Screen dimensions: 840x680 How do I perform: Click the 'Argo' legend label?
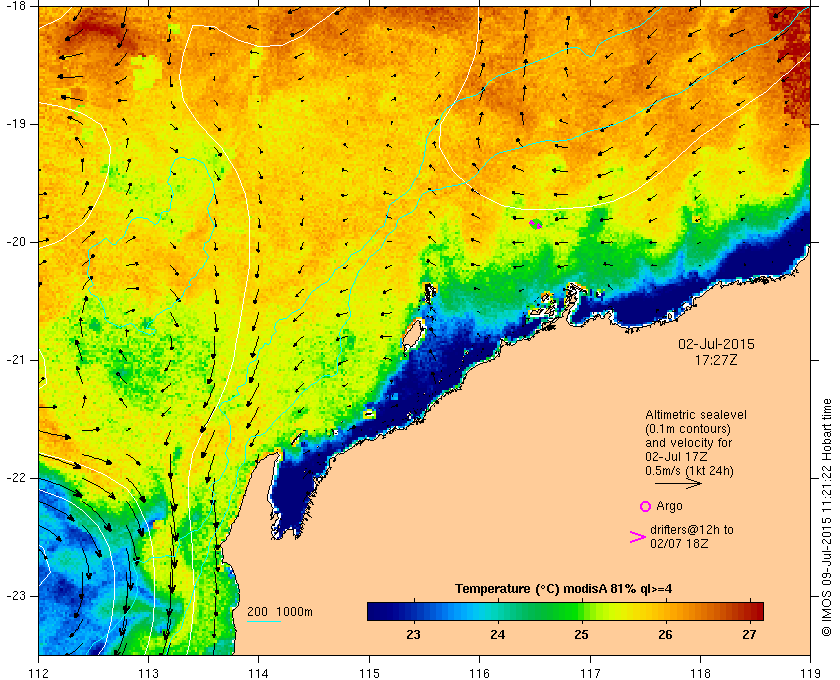click(x=669, y=506)
